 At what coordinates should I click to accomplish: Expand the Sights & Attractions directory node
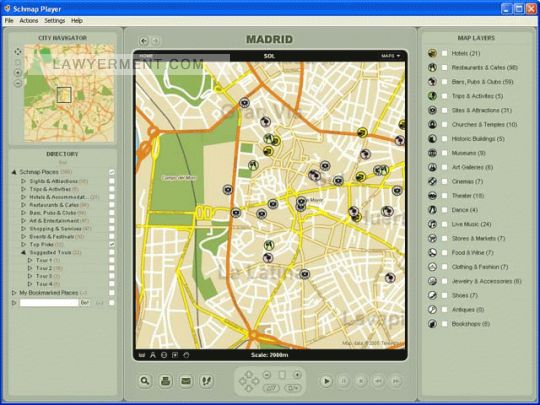tap(23, 181)
